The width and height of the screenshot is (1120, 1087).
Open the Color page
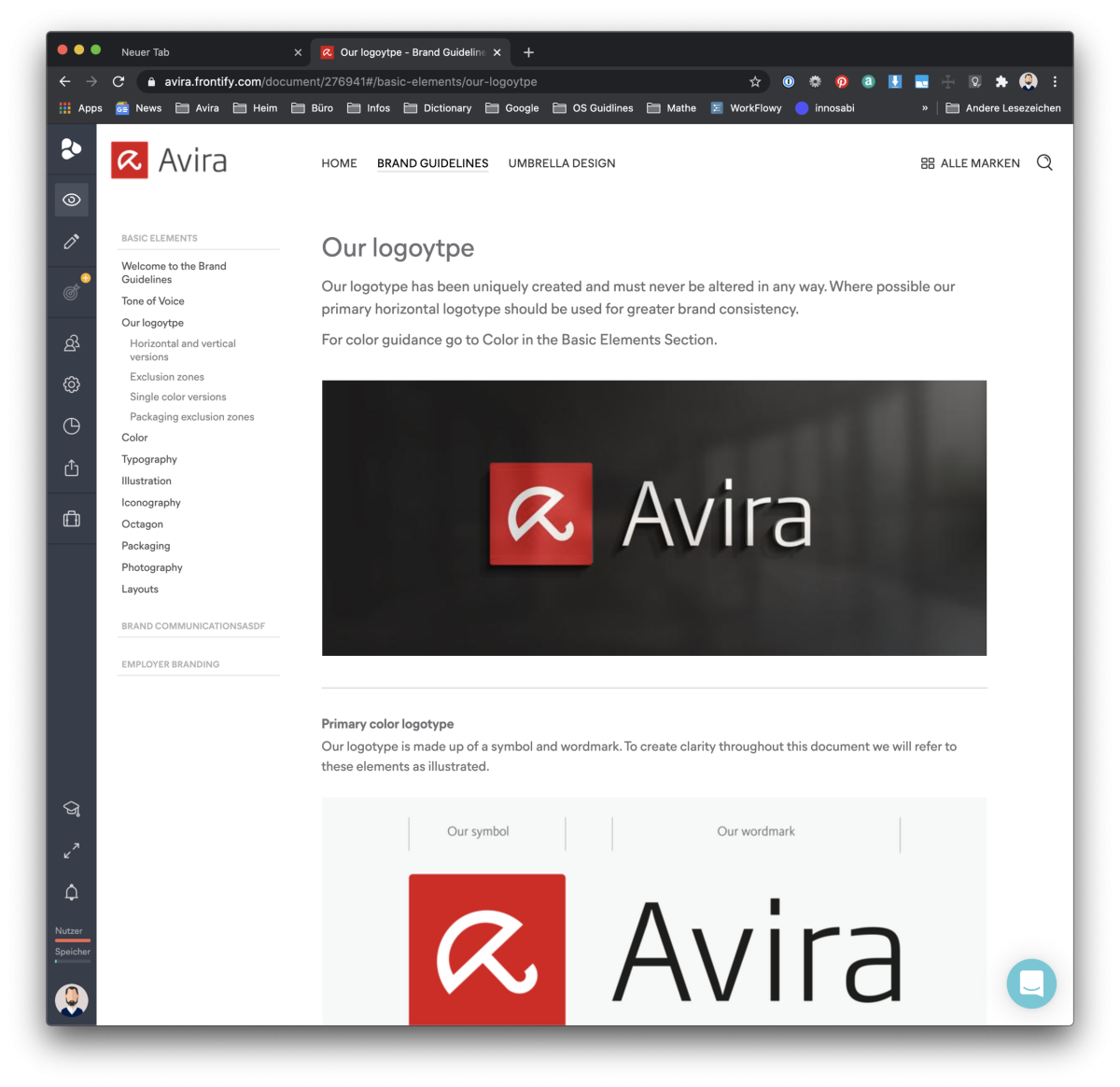pos(134,438)
